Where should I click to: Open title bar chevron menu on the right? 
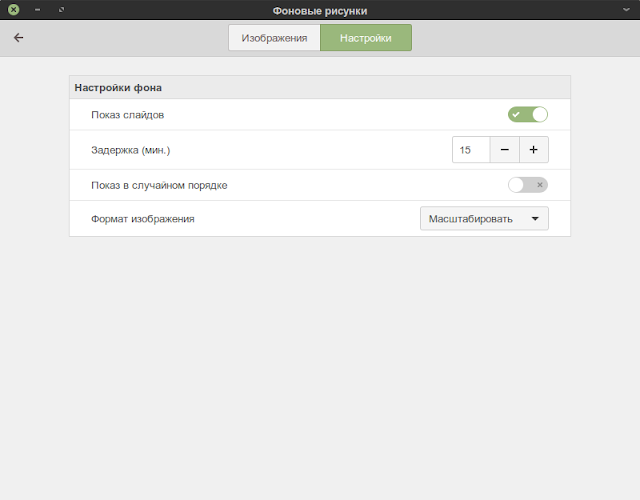tap(626, 9)
